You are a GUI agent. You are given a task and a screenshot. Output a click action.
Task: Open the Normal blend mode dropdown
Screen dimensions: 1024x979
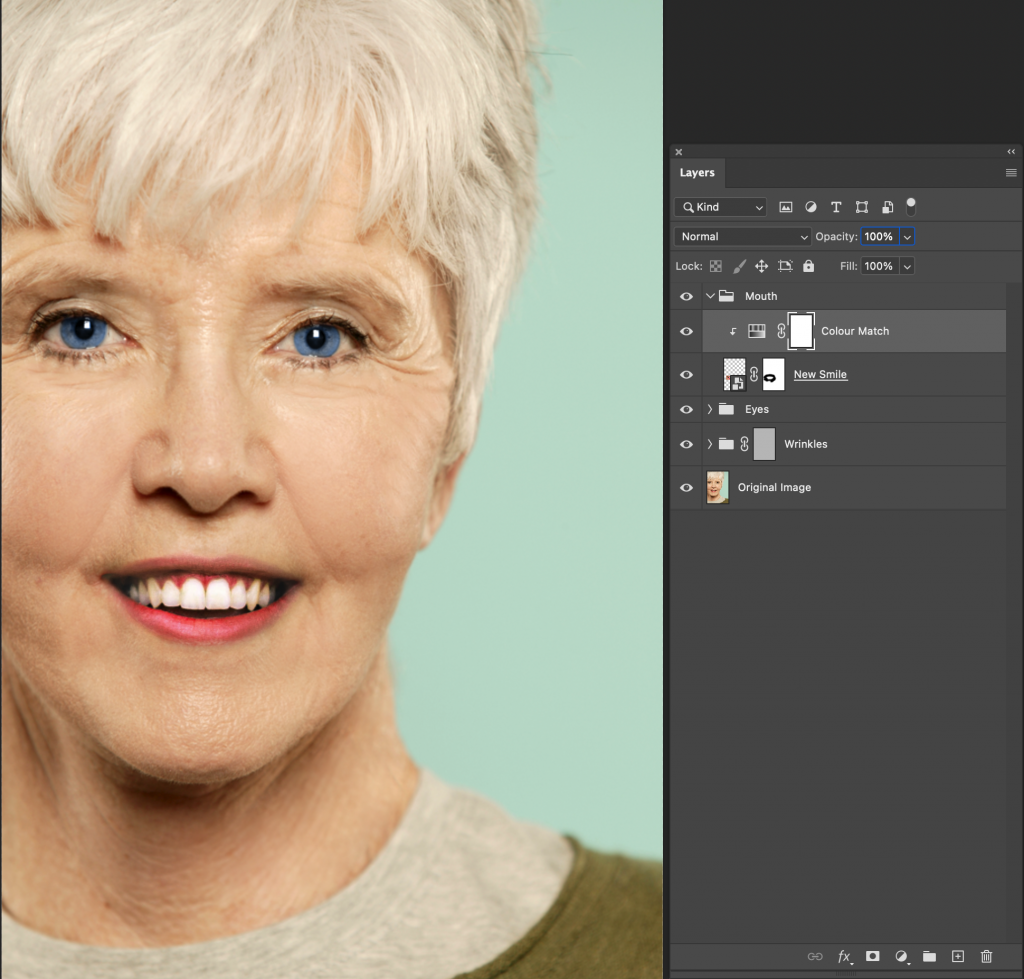click(x=743, y=236)
